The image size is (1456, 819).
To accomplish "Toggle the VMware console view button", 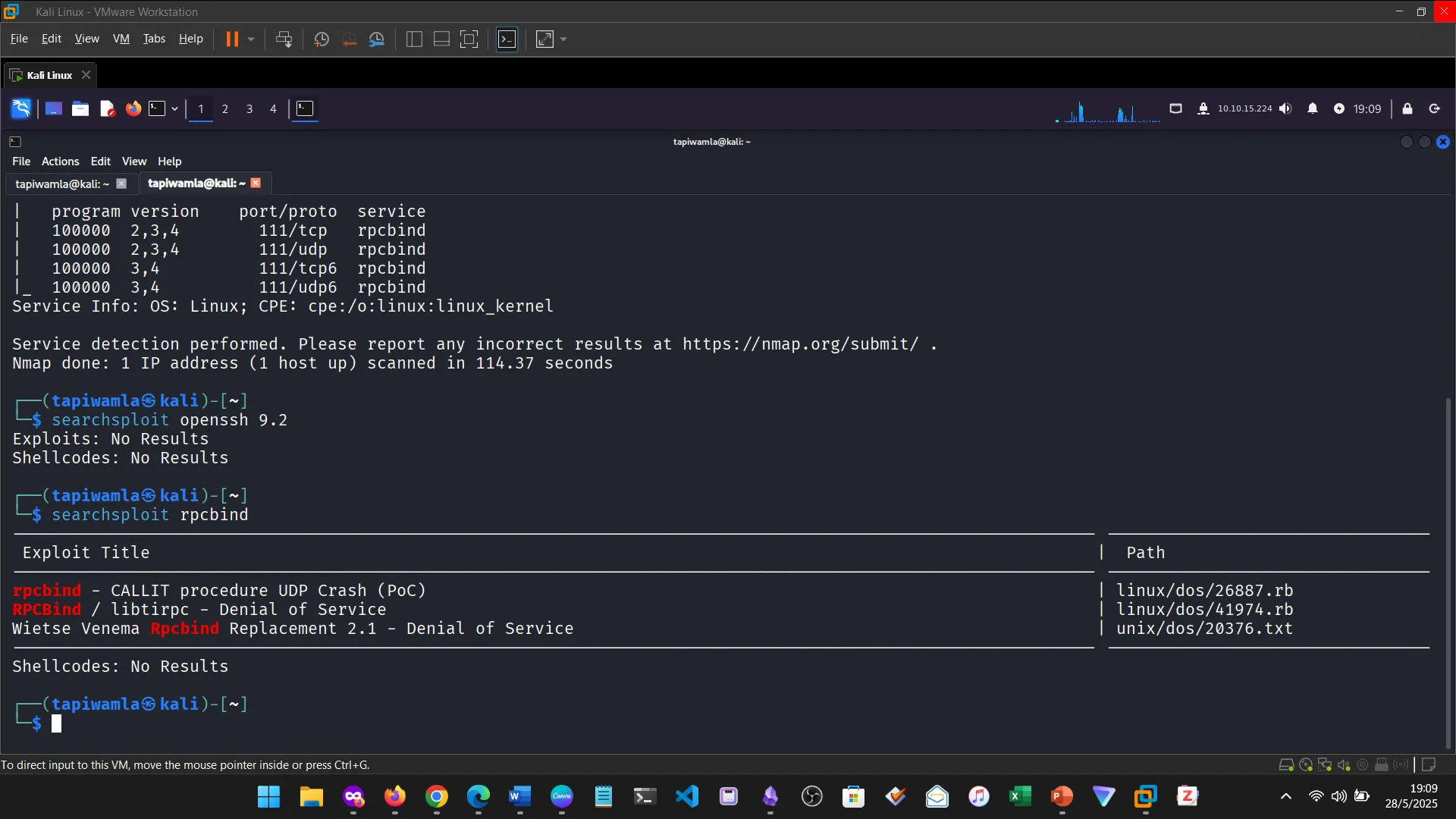I will point(507,39).
